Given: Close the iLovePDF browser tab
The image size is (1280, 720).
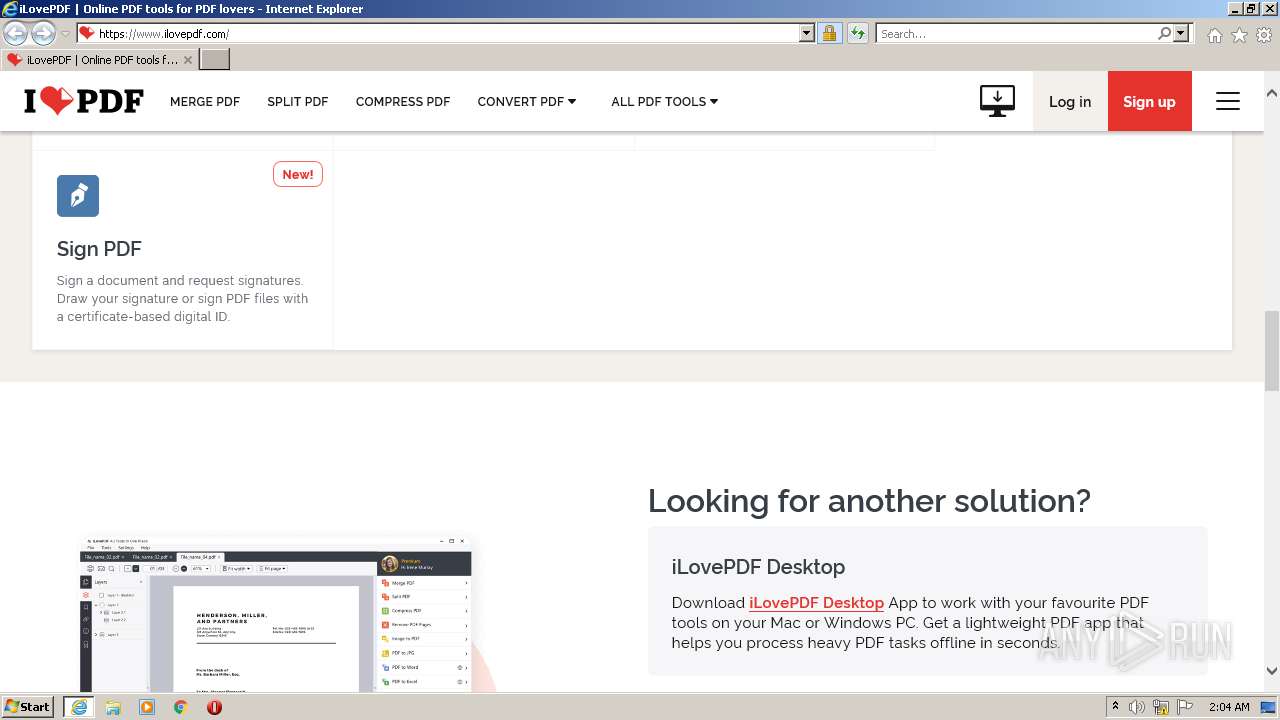Looking at the screenshot, I should coord(188,60).
